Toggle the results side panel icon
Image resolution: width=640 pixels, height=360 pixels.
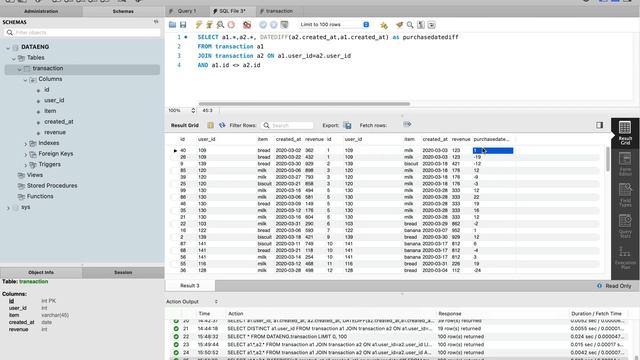[599, 125]
